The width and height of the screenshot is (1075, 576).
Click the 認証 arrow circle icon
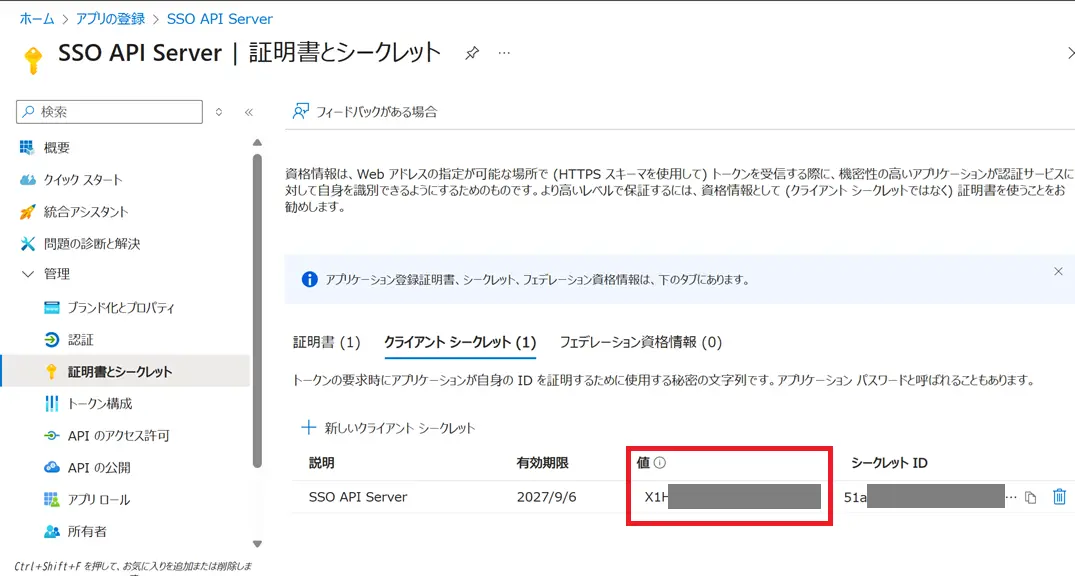tap(51, 339)
